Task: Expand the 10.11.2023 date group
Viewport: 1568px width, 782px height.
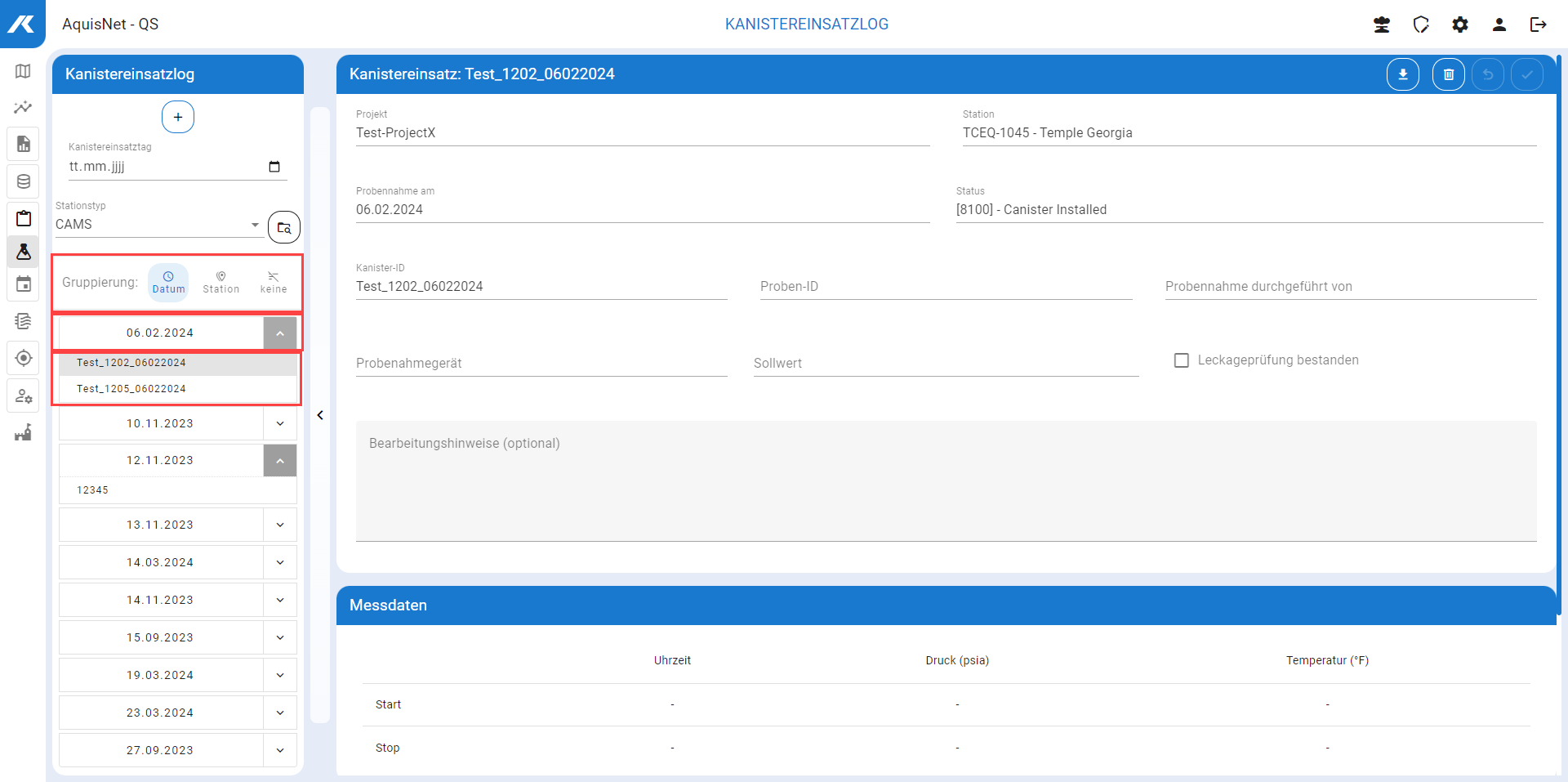Action: [x=279, y=423]
